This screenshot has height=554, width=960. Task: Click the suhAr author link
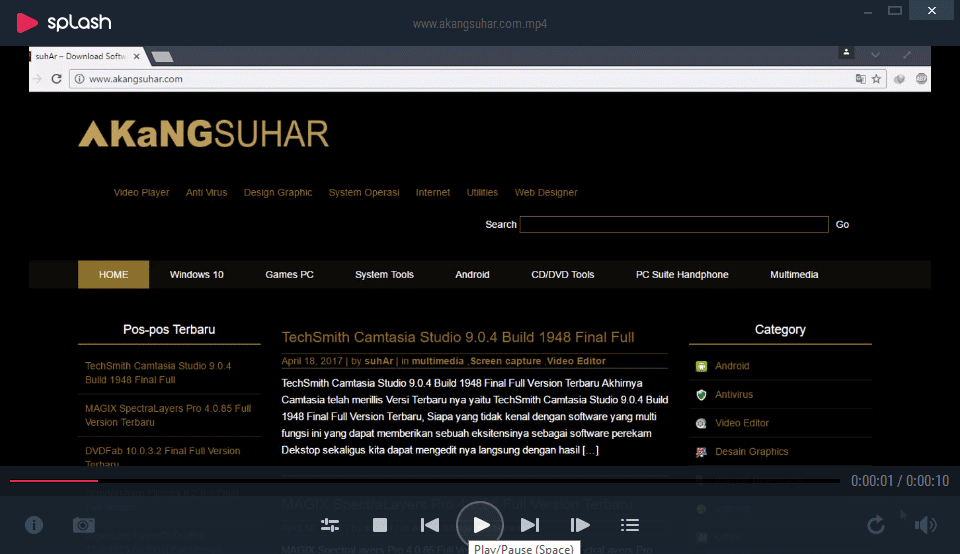tap(379, 361)
